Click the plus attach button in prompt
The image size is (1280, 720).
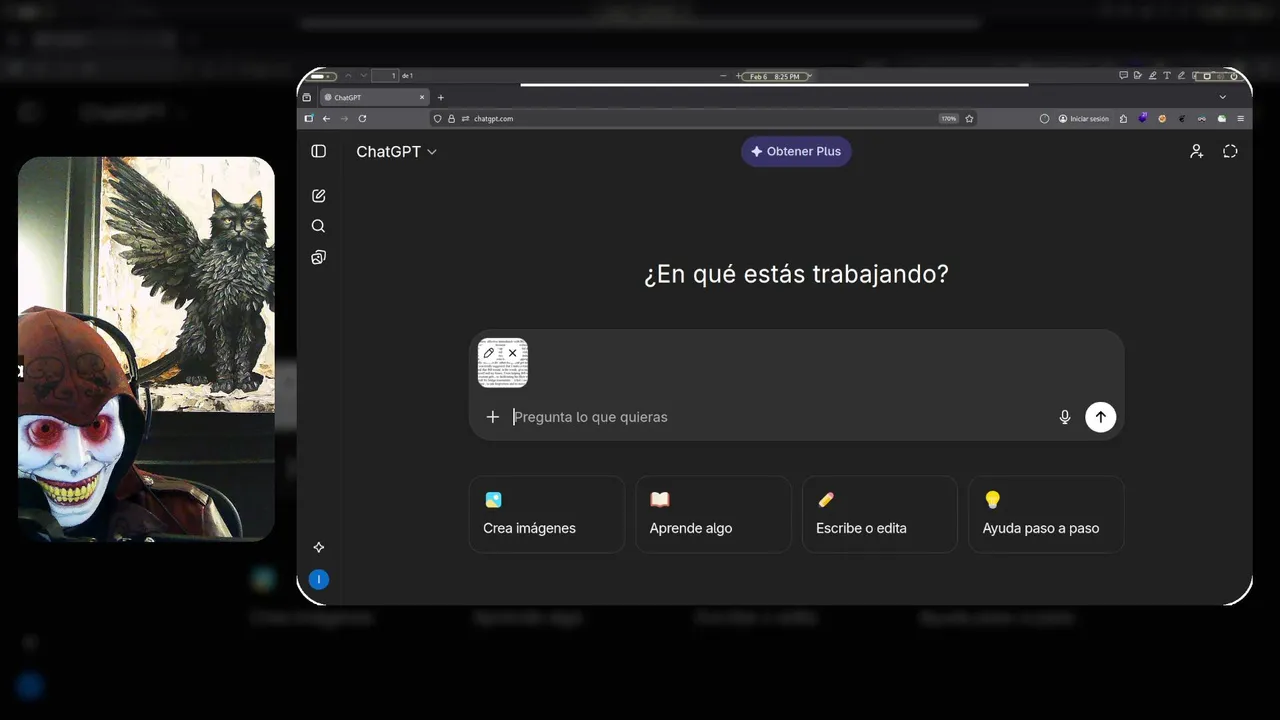(492, 417)
